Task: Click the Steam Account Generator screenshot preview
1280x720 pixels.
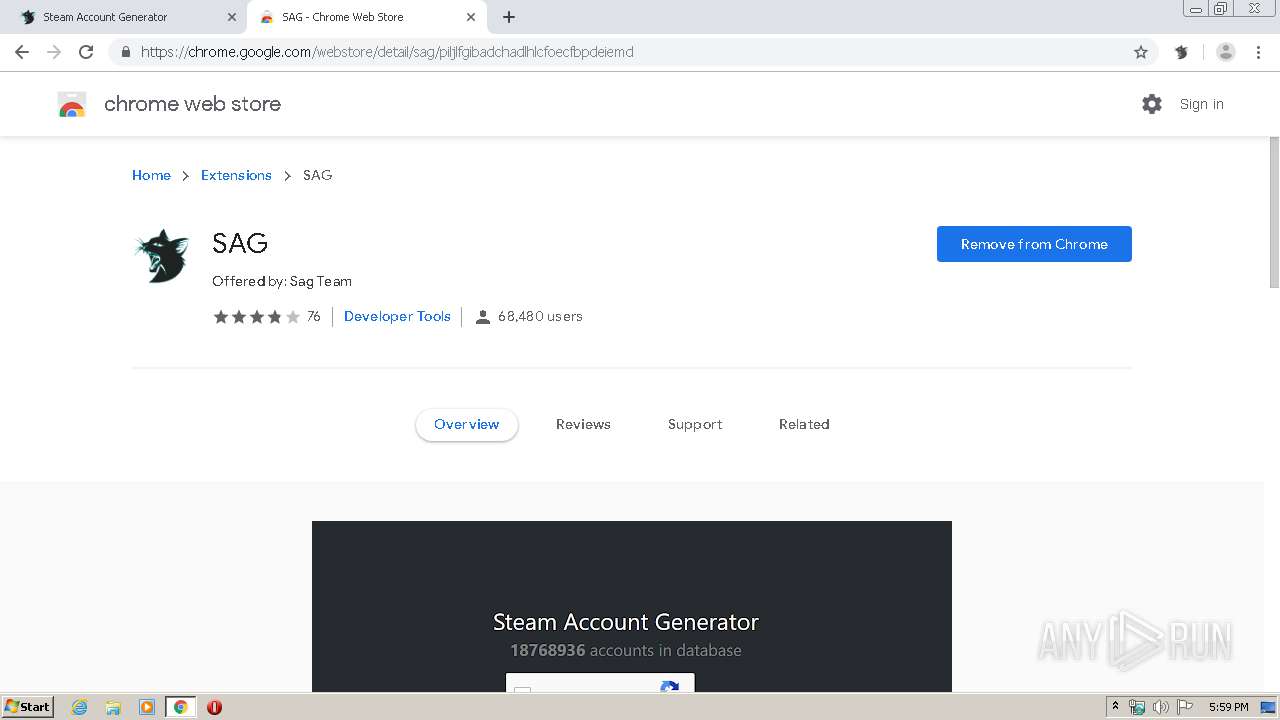Action: pos(632,606)
